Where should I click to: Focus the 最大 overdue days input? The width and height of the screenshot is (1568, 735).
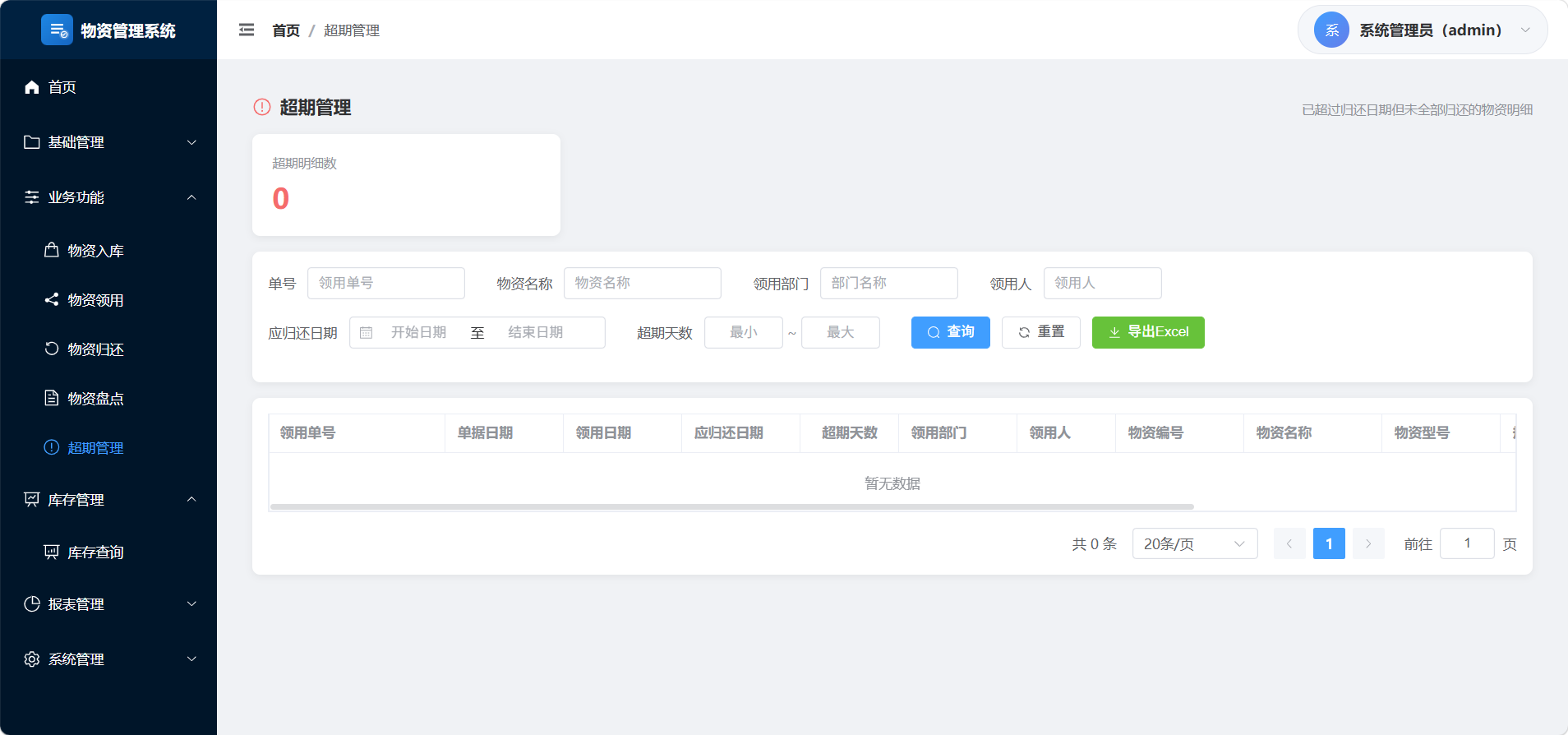click(841, 332)
